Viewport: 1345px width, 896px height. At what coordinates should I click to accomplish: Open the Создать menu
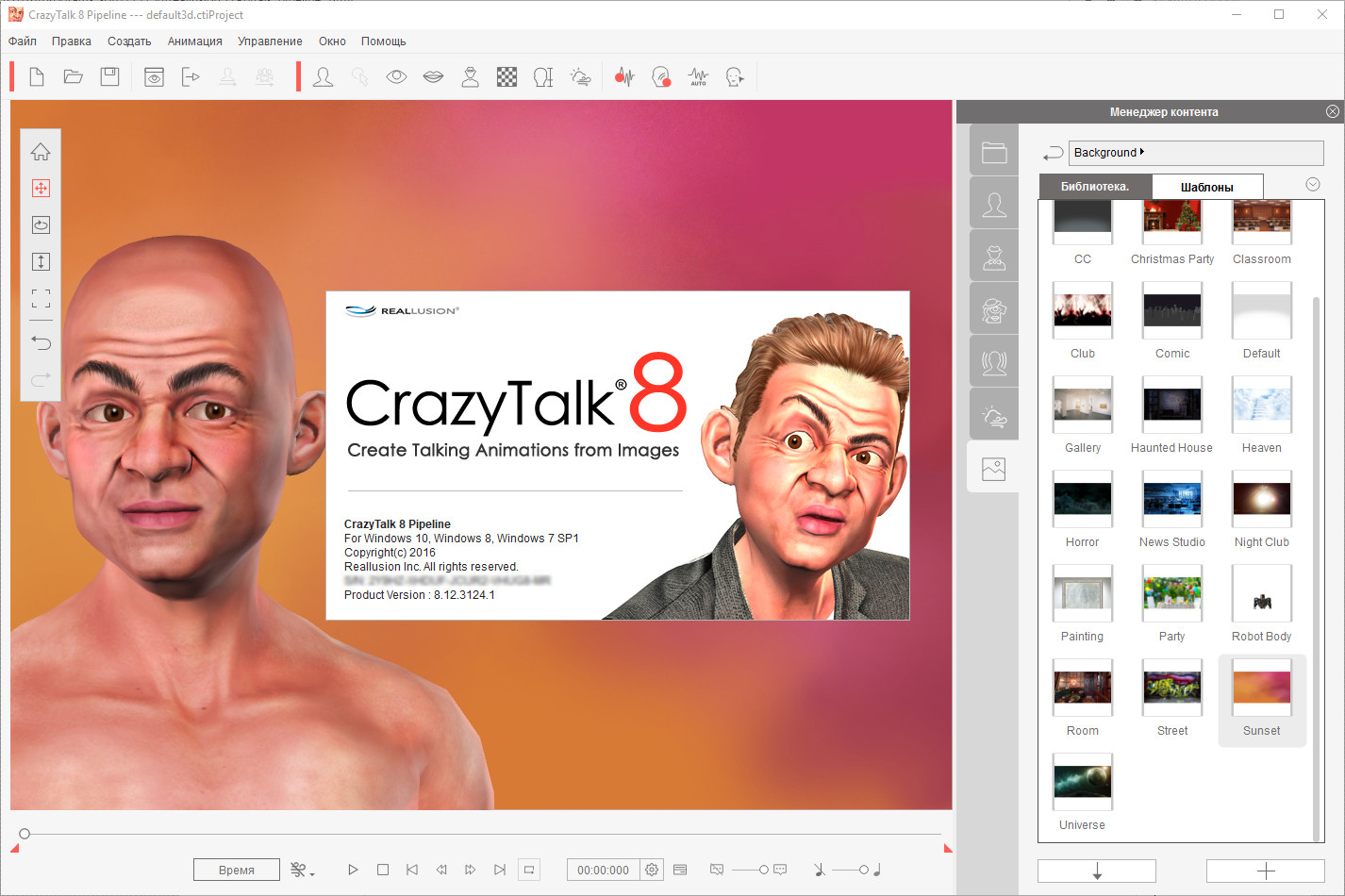(x=129, y=41)
